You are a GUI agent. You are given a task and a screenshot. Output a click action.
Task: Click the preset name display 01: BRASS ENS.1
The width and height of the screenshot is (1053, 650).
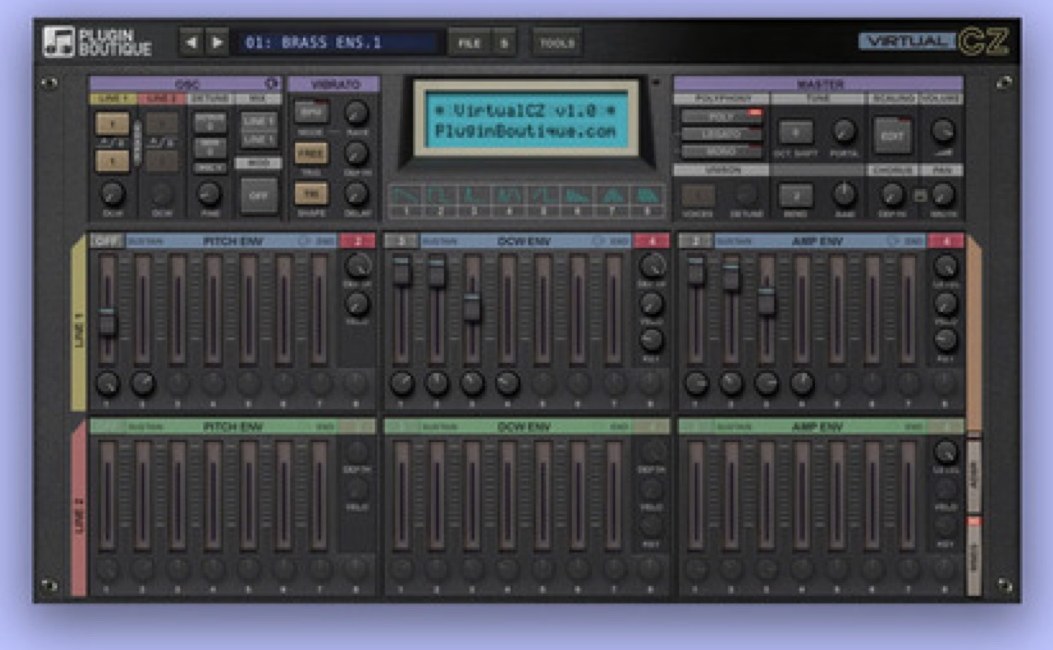tap(336, 43)
